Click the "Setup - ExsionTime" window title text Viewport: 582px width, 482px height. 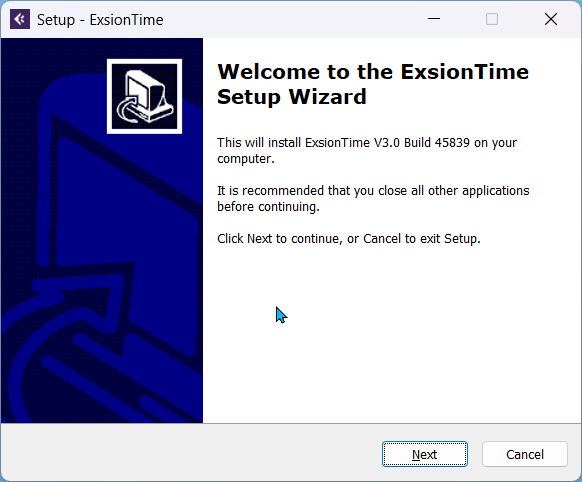(100, 20)
